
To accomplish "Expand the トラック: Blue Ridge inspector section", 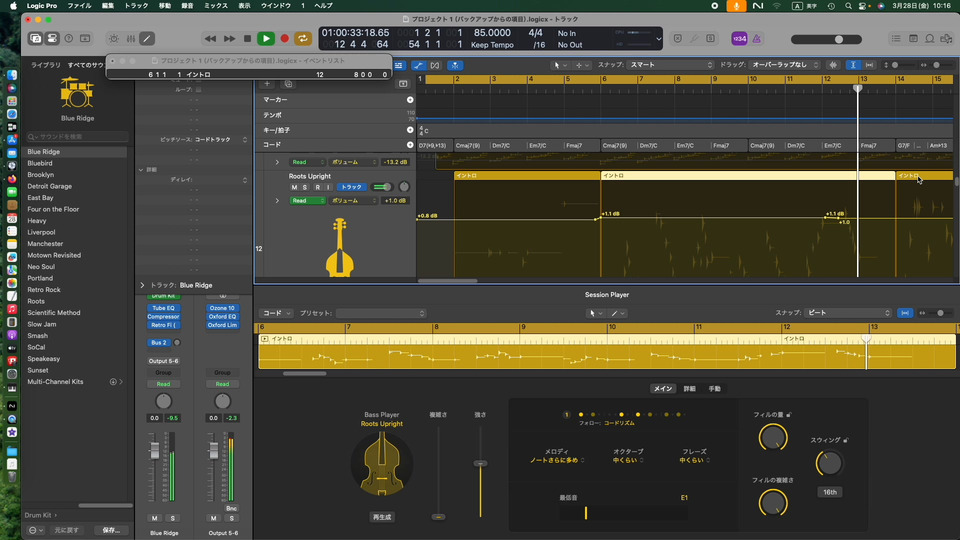I will (143, 285).
